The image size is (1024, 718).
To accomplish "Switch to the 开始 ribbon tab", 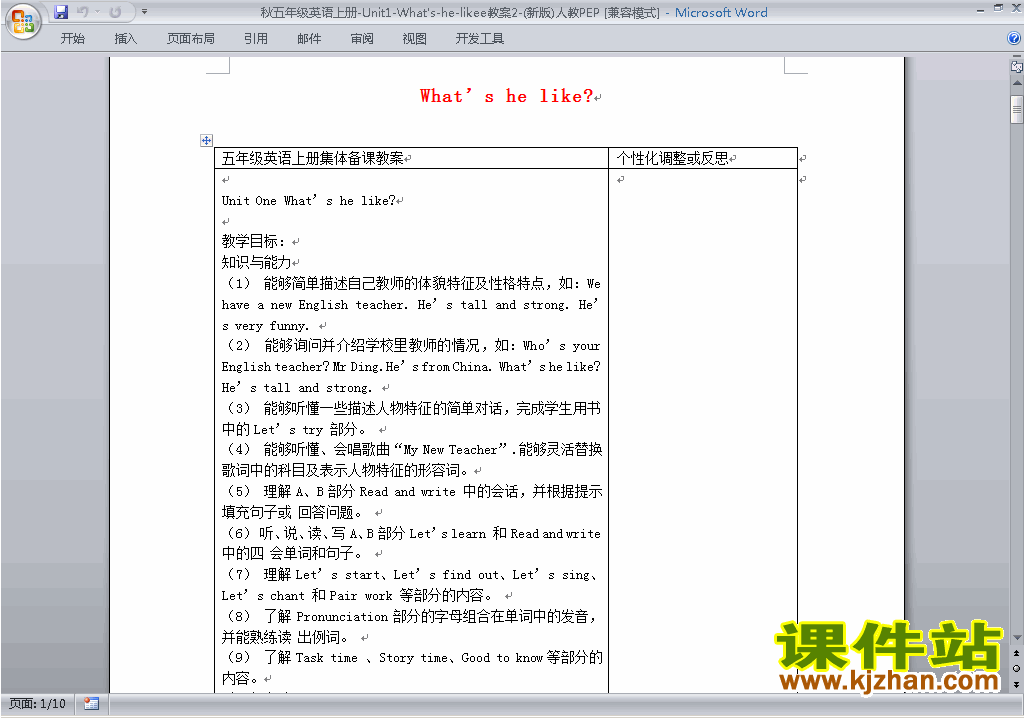I will (72, 39).
